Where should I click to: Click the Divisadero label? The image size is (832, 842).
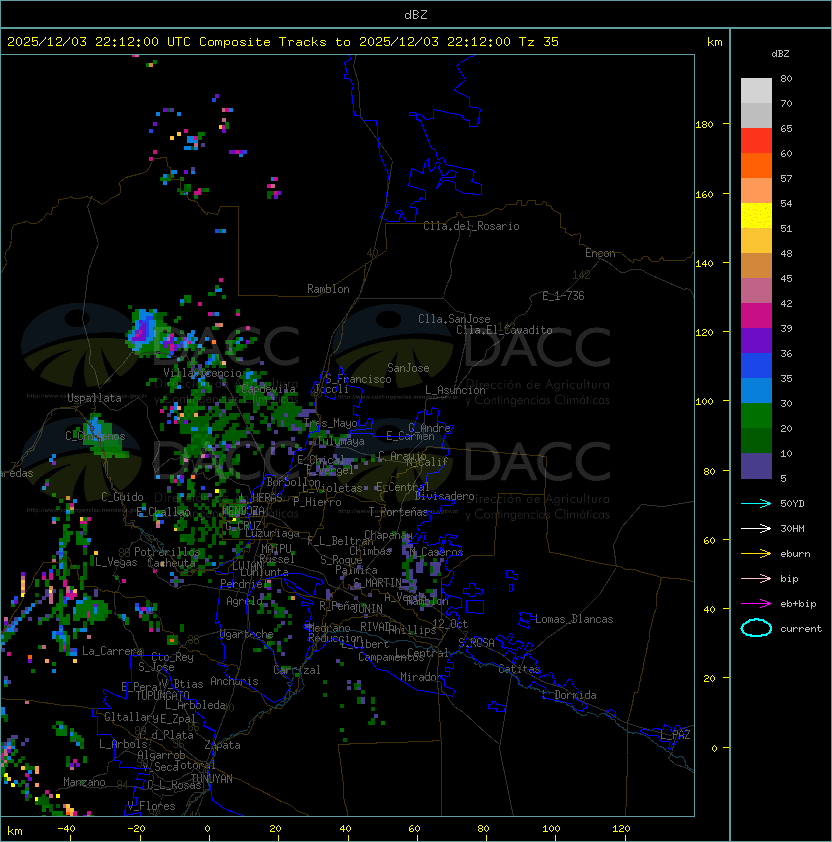444,496
